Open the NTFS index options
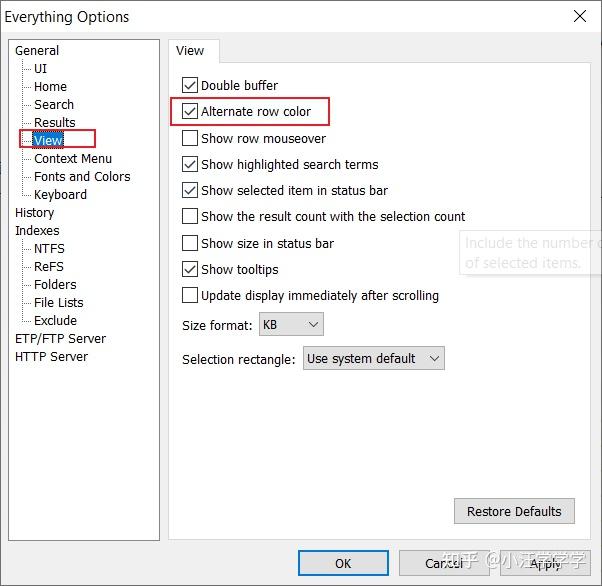The height and width of the screenshot is (586, 602). (49, 248)
